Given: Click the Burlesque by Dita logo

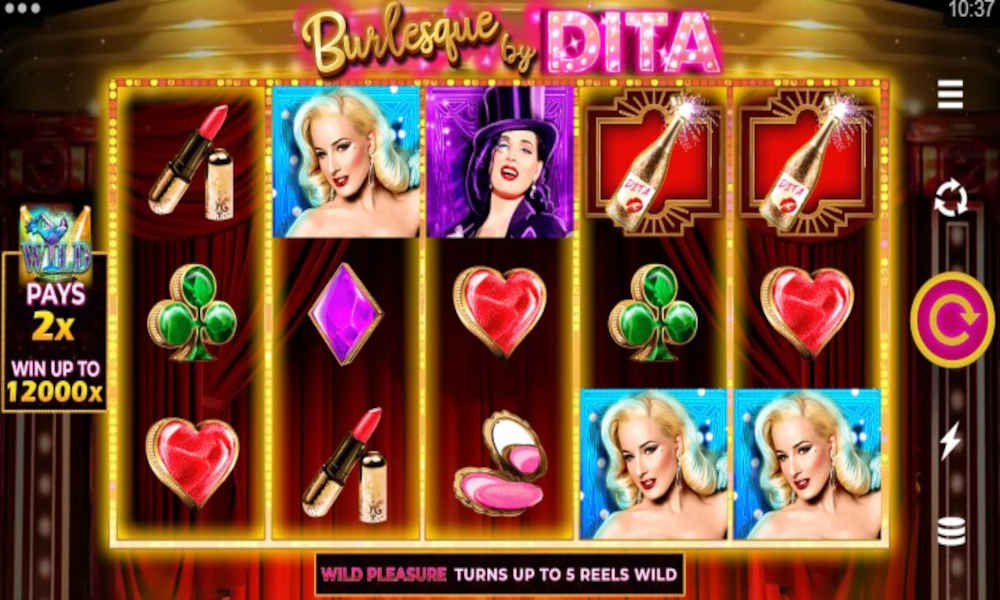Looking at the screenshot, I should (x=510, y=40).
